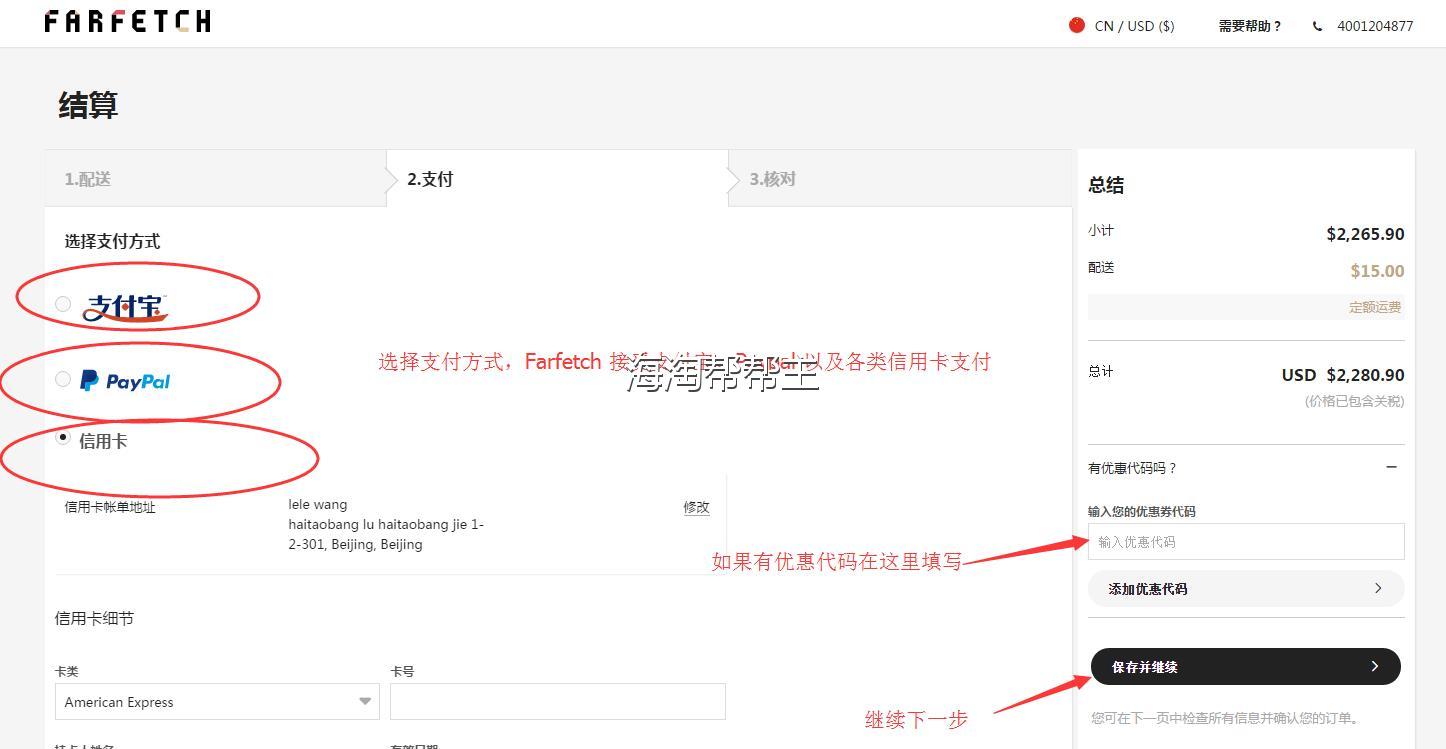Click the phone icon in header
The image size is (1446, 749).
(x=1317, y=26)
